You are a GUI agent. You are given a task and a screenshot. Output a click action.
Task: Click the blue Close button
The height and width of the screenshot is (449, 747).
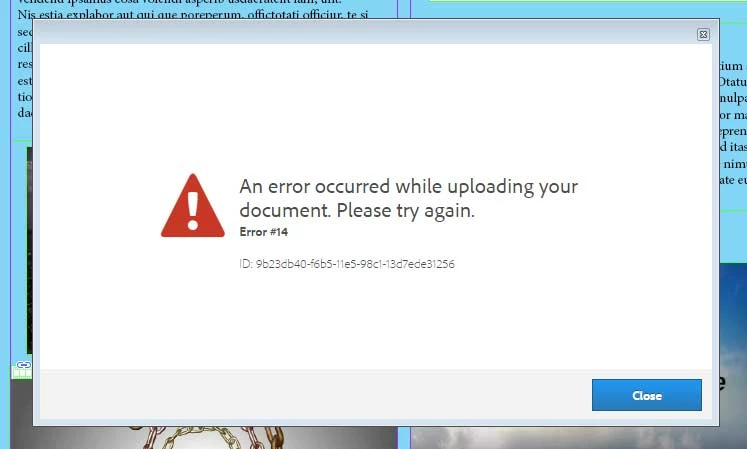(646, 395)
